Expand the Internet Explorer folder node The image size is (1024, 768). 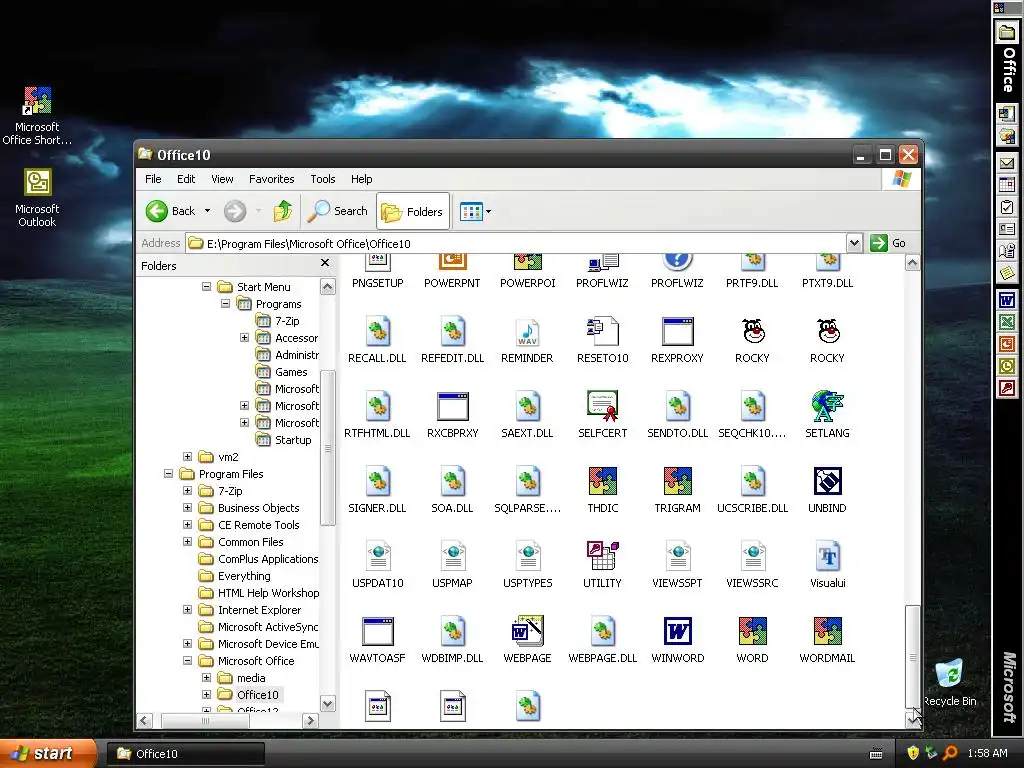(187, 609)
